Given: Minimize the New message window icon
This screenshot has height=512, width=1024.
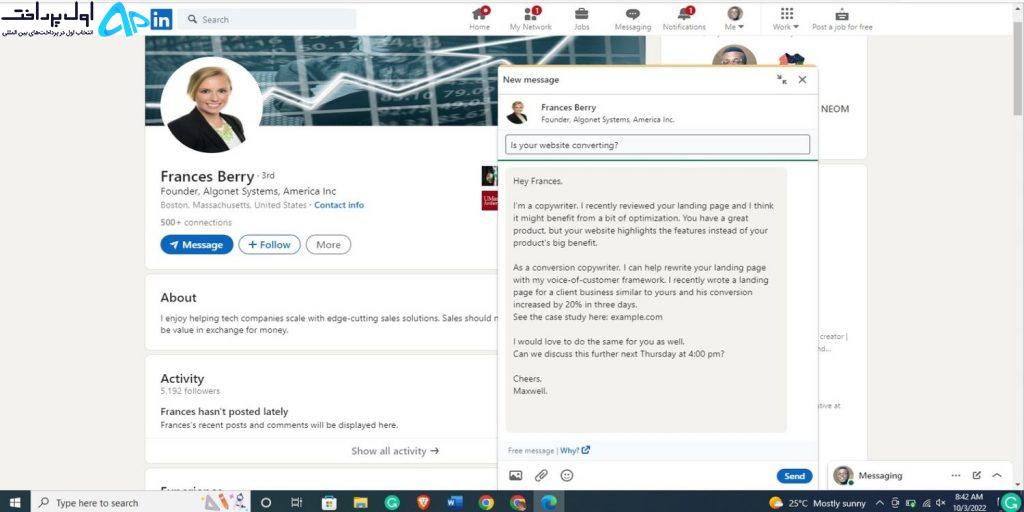Looking at the screenshot, I should (x=782, y=80).
